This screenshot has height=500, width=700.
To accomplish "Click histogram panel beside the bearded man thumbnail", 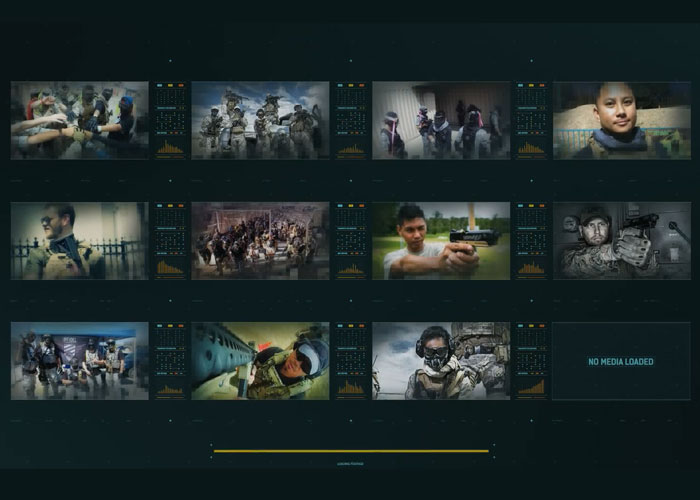I will pos(169,241).
